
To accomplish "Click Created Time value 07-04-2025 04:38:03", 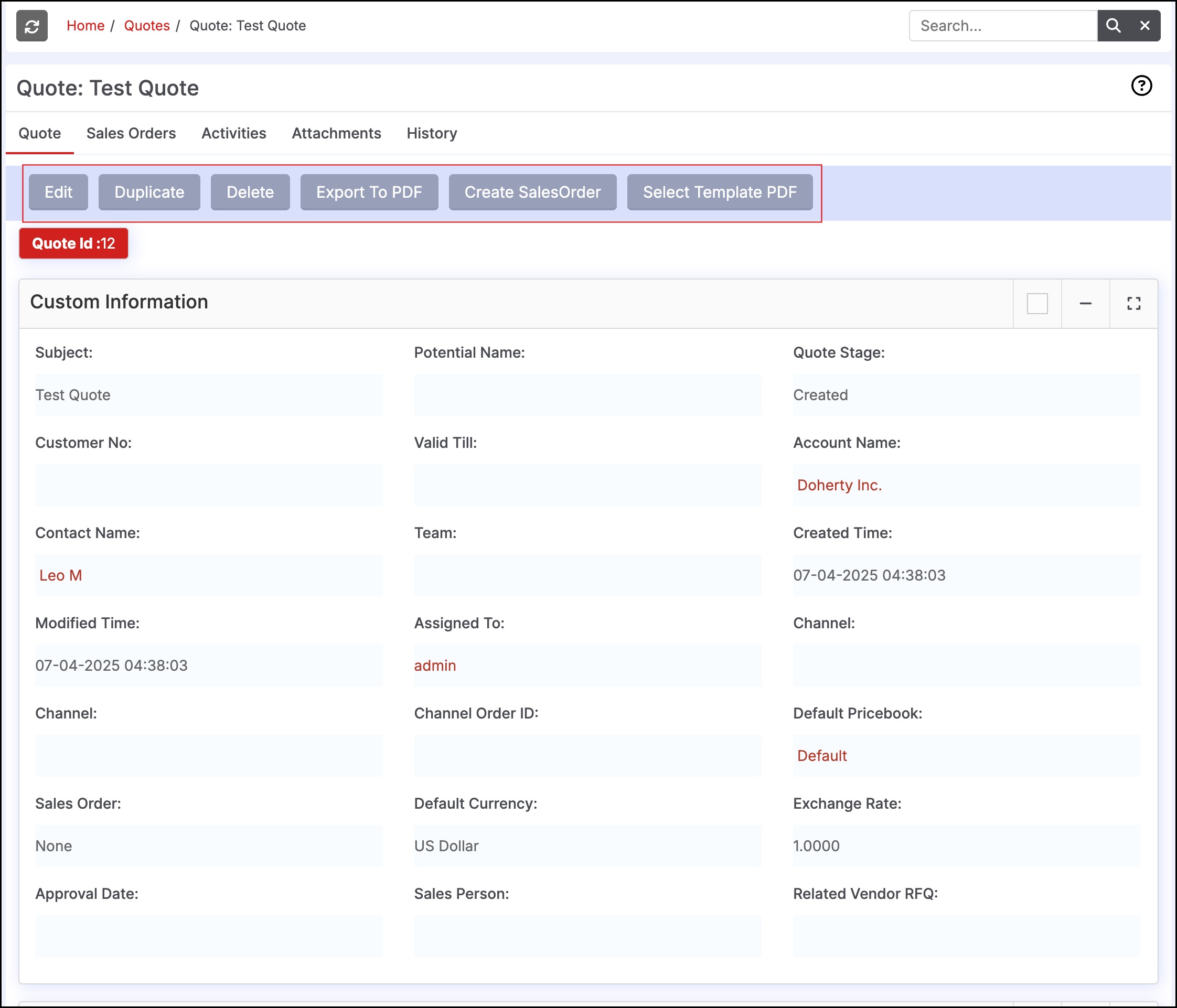I will [x=869, y=575].
